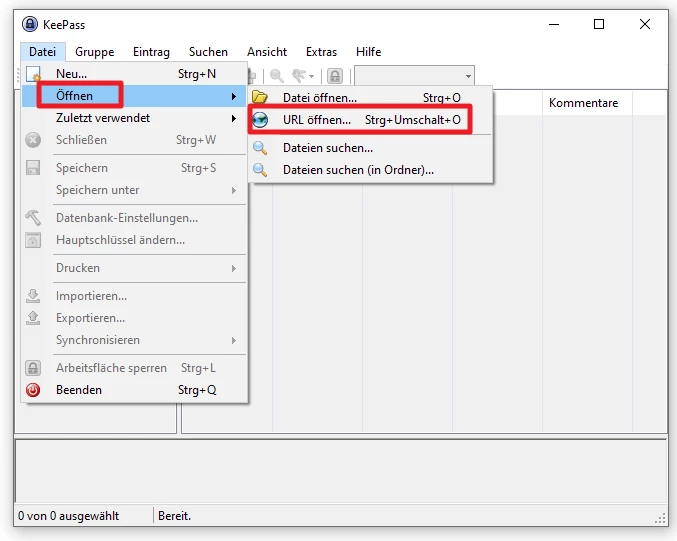Viewport: 677px width, 541px height.
Task: Click the Arbeitsfläche sperren entry
Action: coord(134,368)
